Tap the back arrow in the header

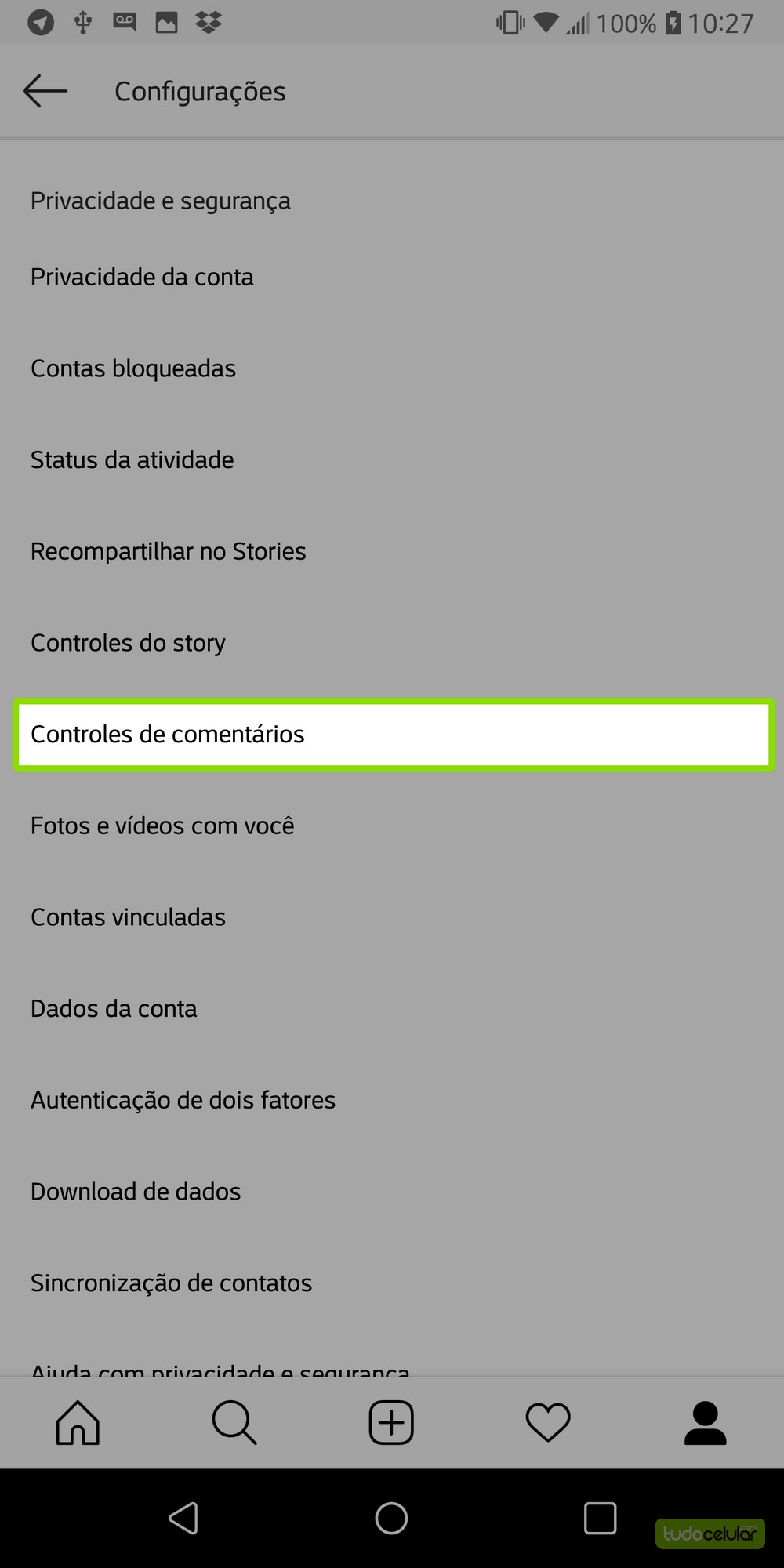pos(45,91)
